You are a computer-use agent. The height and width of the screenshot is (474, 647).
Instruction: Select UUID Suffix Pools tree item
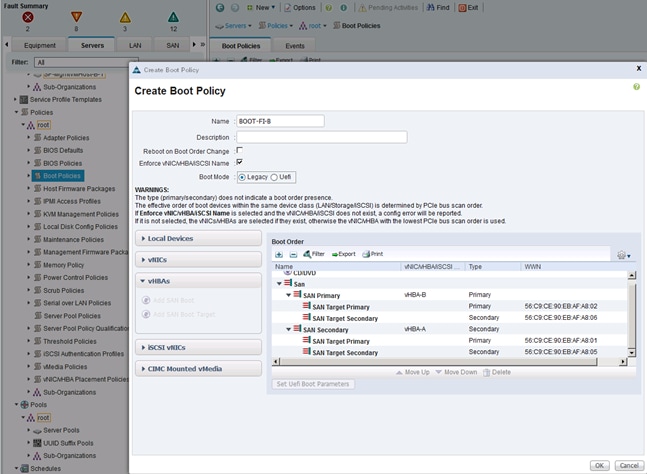coord(68,443)
